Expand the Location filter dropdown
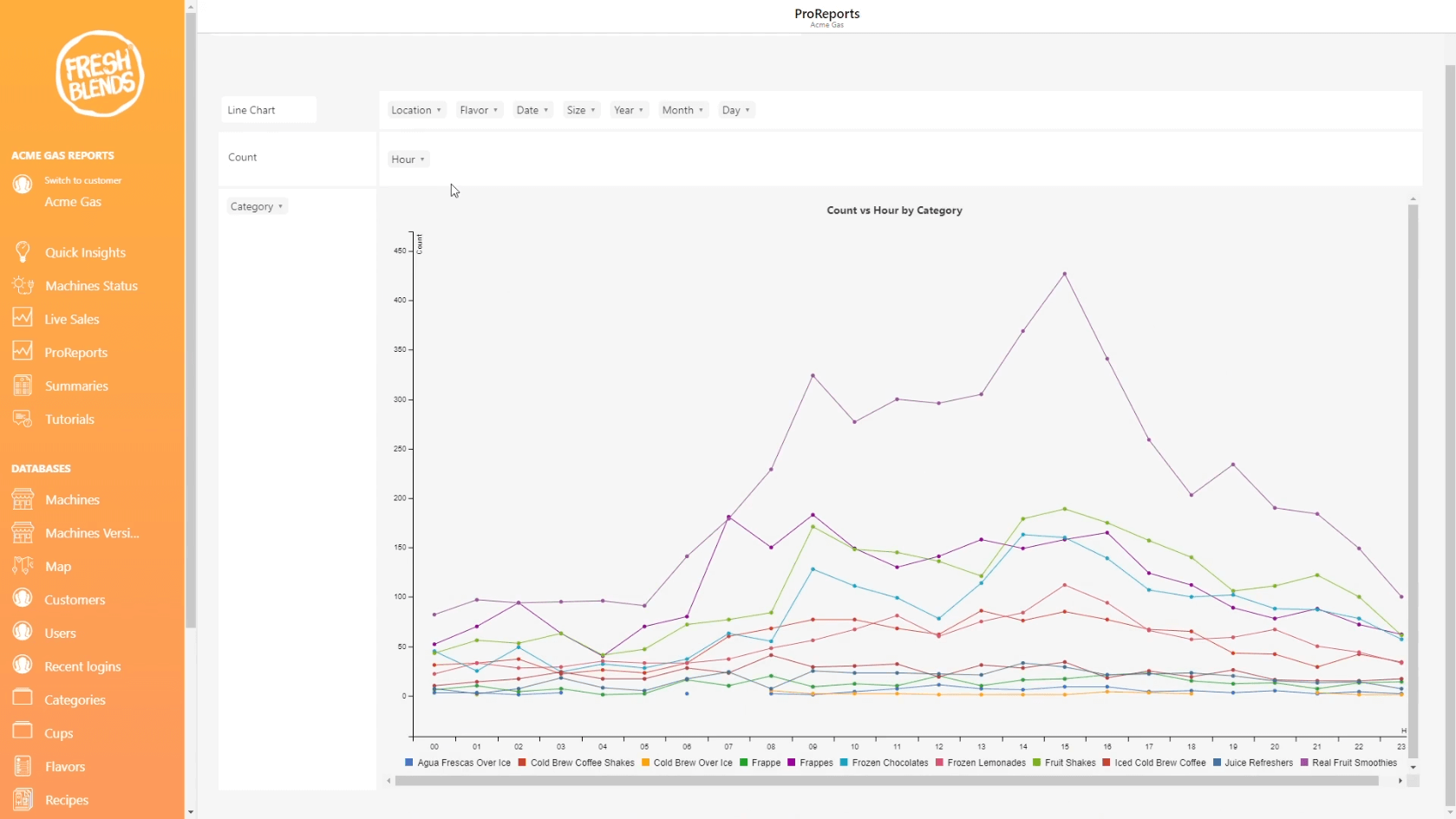The image size is (1456, 819). coord(416,110)
